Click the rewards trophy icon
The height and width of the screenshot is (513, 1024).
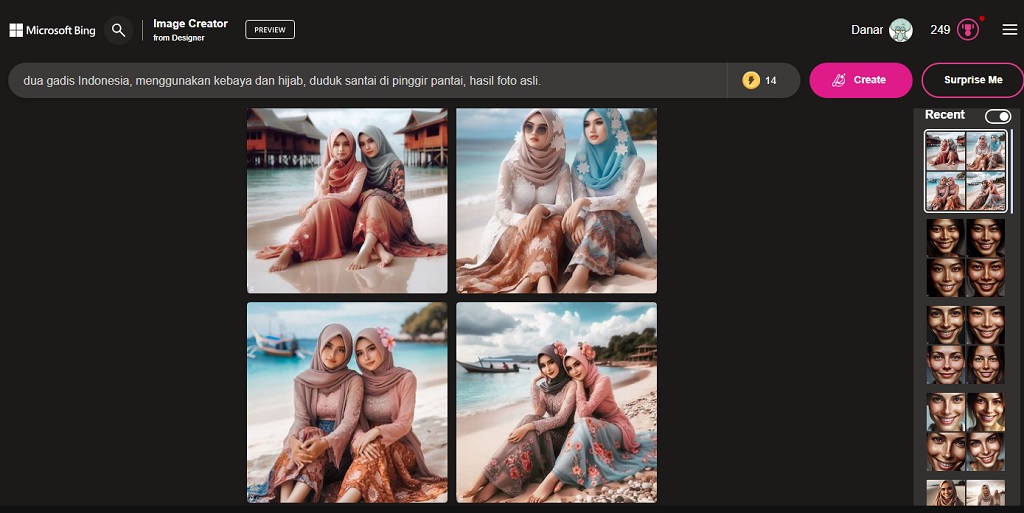967,30
